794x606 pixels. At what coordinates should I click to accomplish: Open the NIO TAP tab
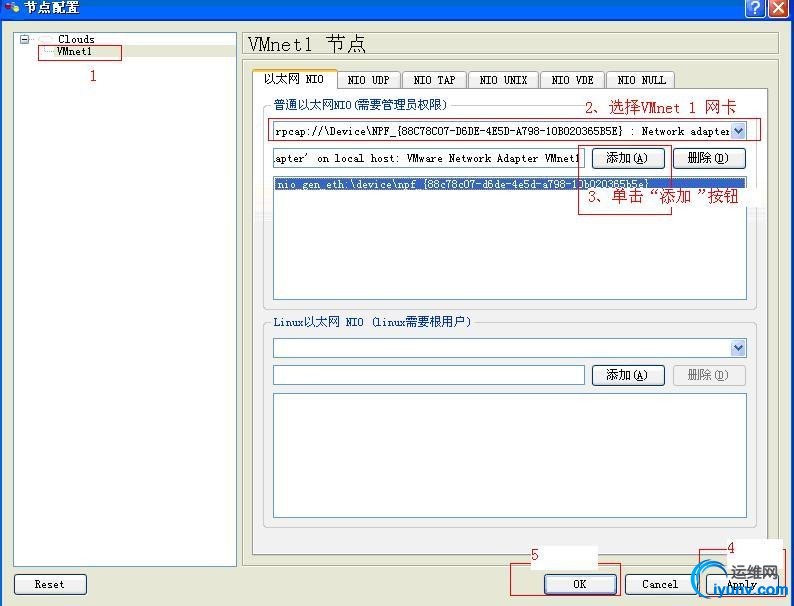pyautogui.click(x=434, y=80)
